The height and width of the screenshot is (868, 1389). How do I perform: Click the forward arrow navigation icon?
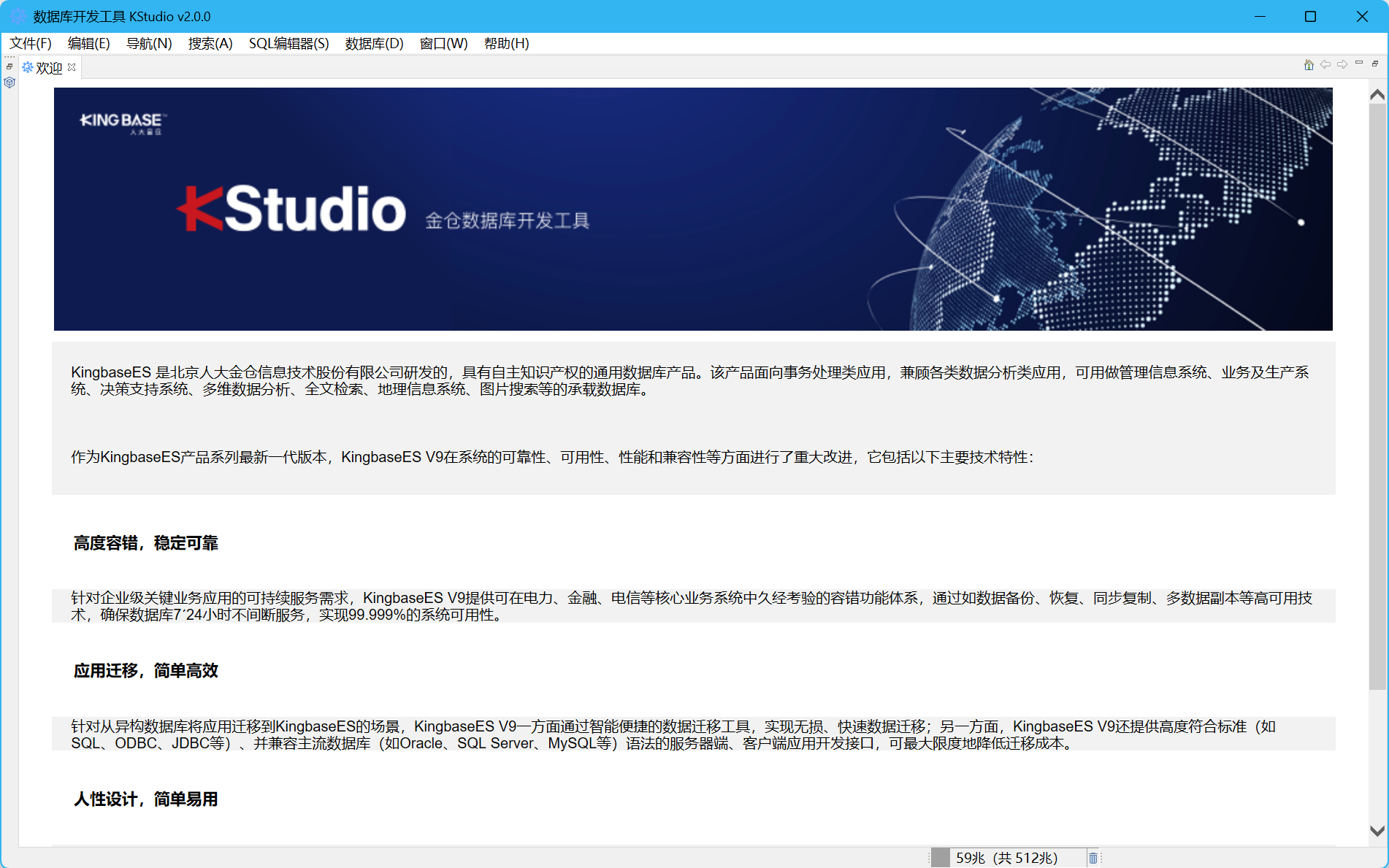click(x=1342, y=65)
